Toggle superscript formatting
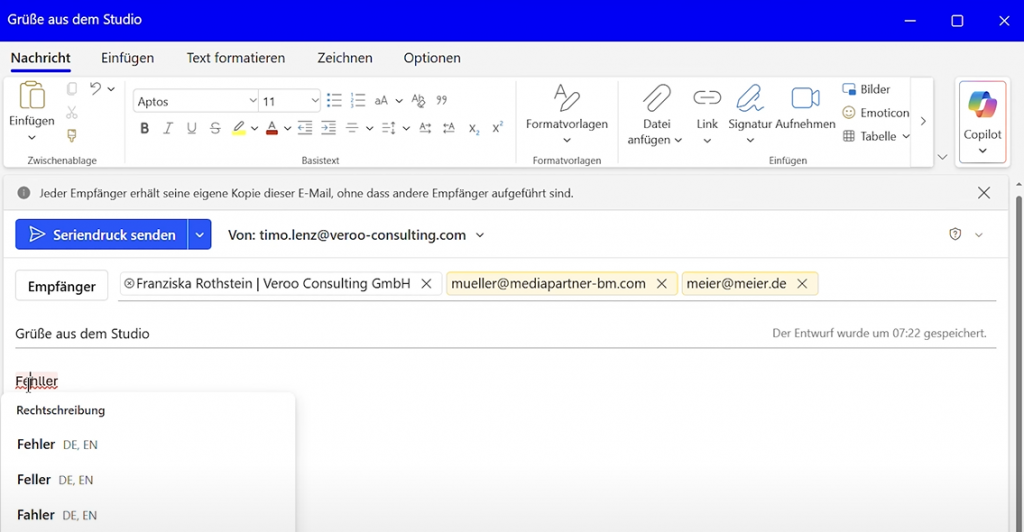Screen dimensions: 1024x532 pos(498,128)
